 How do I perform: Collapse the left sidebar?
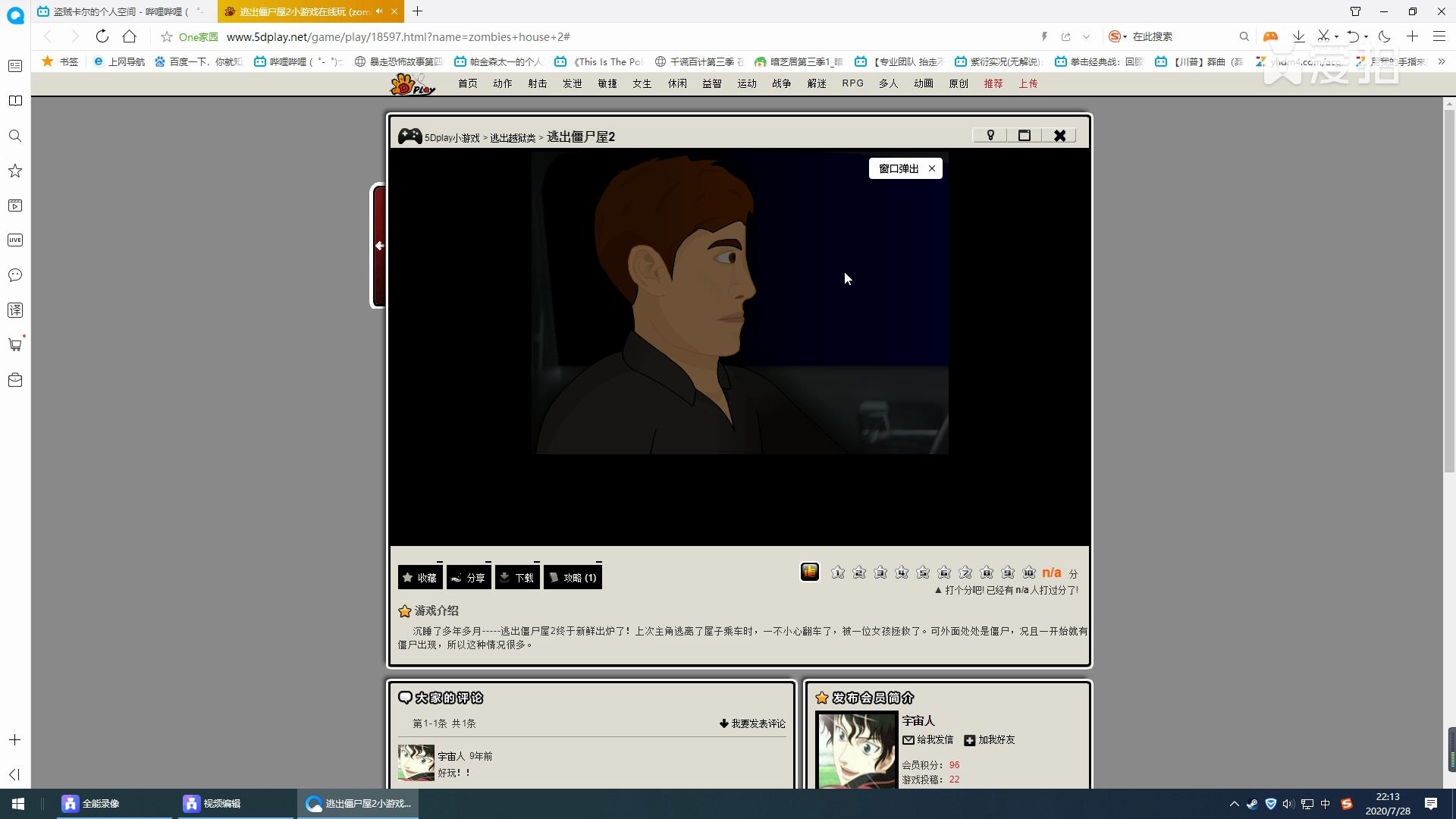(x=14, y=774)
